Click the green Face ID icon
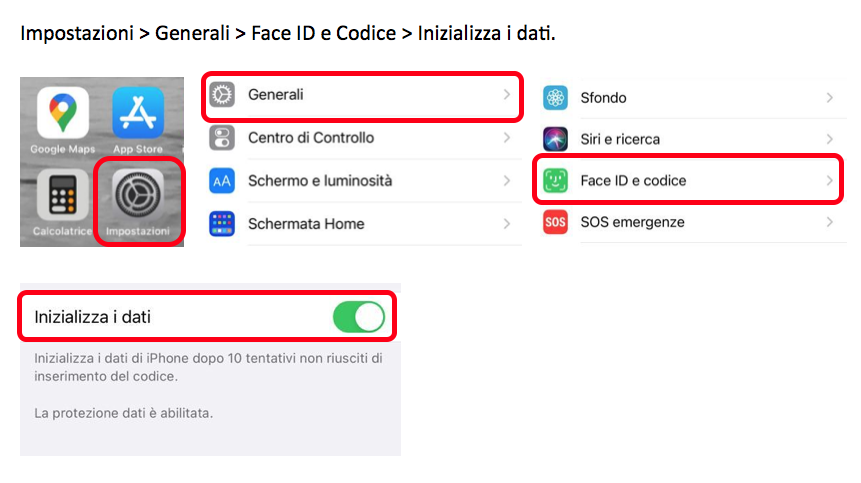The image size is (861, 483). pyautogui.click(x=555, y=181)
